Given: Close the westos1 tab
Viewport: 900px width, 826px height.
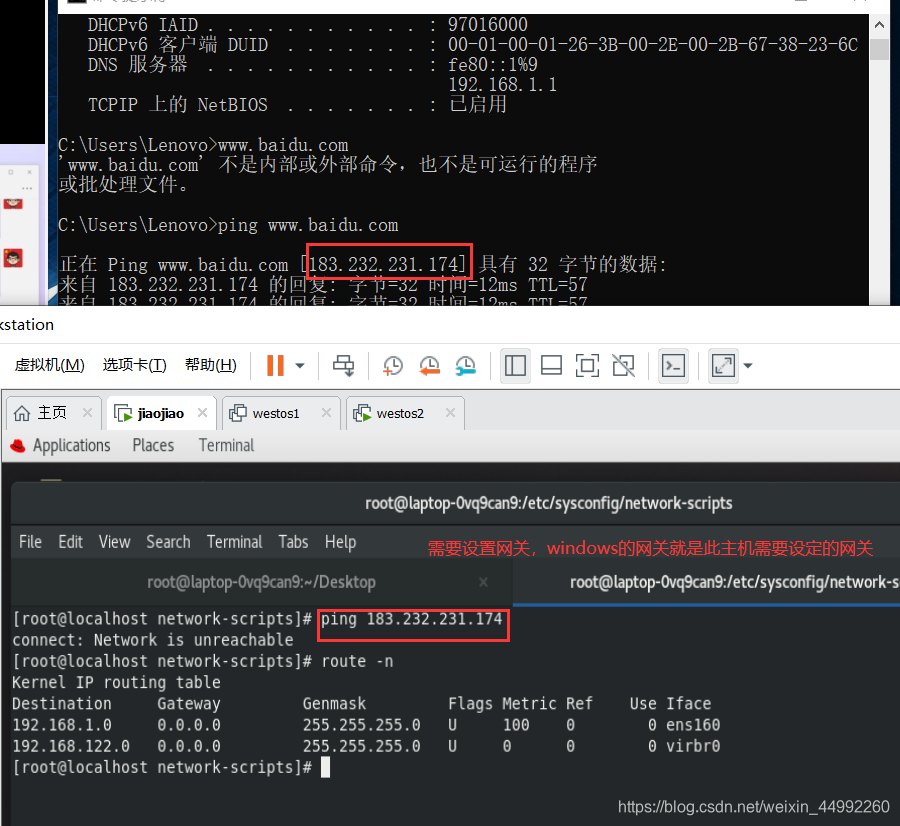Looking at the screenshot, I should (x=327, y=413).
